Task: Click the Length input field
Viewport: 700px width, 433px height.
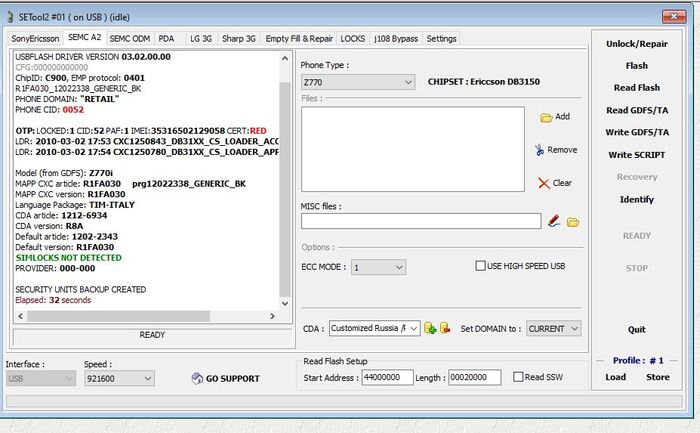Action: coord(475,377)
